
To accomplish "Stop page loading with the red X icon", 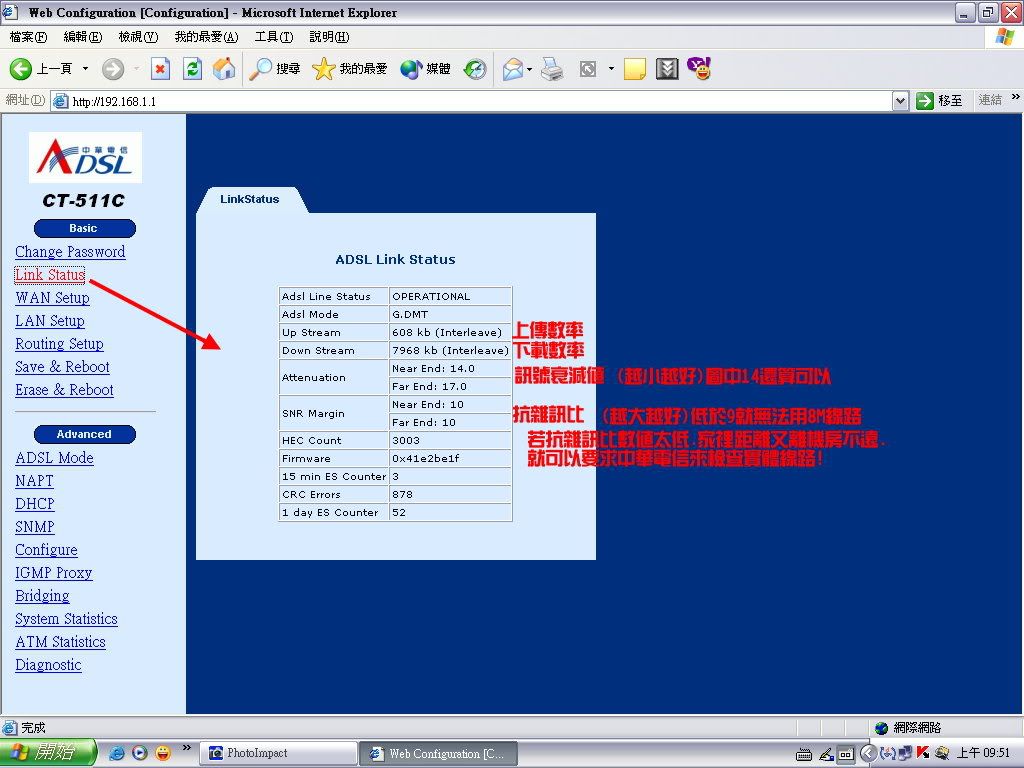I will (160, 69).
